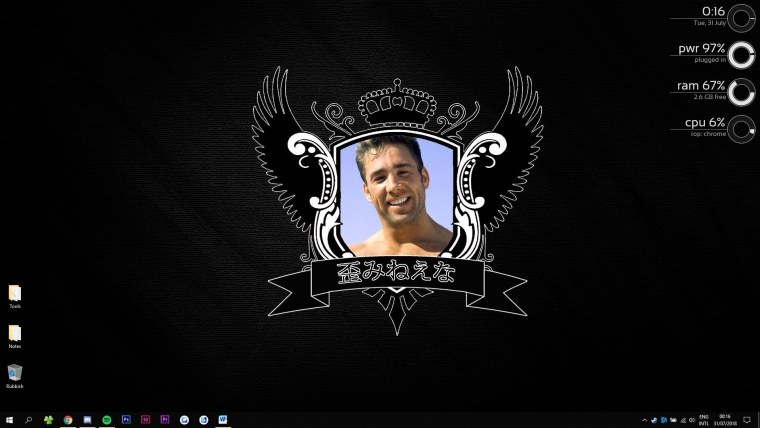Select the Notes folder on desktop

click(x=15, y=335)
